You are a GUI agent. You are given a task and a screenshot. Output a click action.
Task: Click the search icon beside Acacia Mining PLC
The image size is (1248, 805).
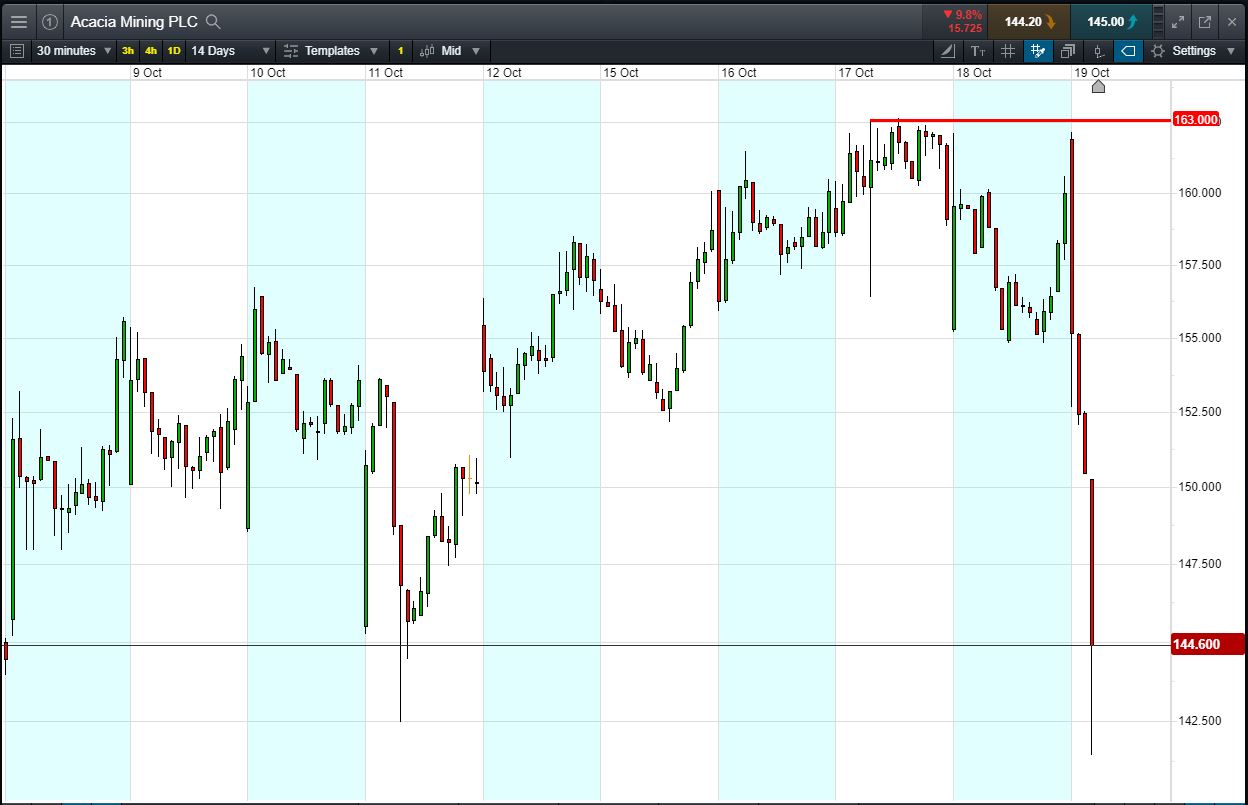(x=213, y=21)
